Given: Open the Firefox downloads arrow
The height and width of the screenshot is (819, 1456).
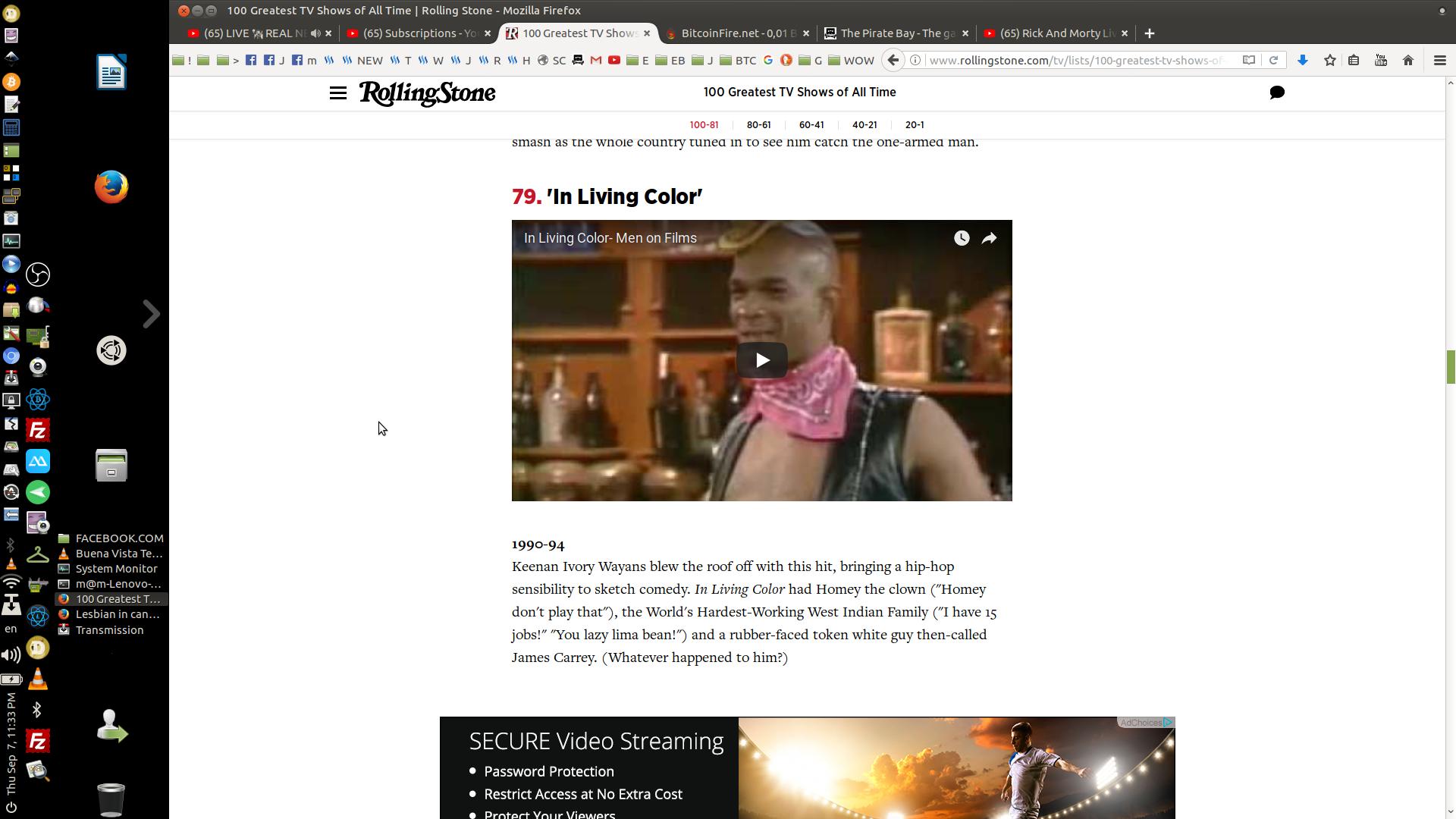Looking at the screenshot, I should 1303,61.
